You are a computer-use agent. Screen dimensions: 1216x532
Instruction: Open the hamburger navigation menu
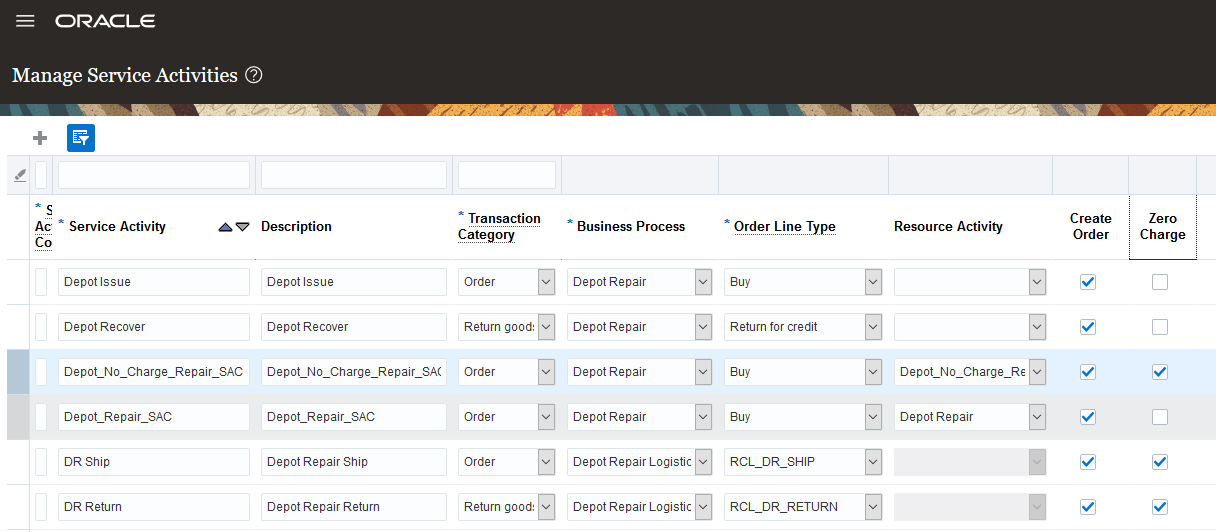click(x=25, y=21)
